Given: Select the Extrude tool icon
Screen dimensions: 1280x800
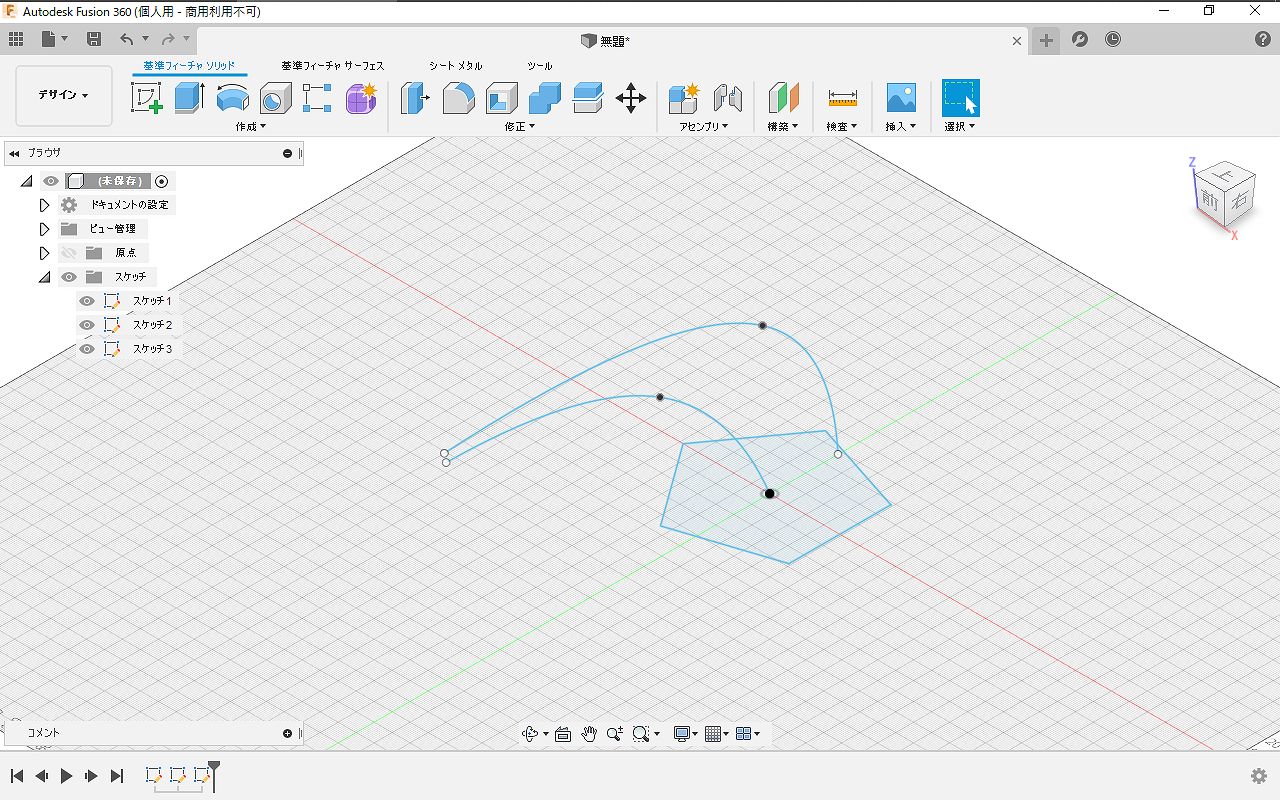Looking at the screenshot, I should 189,98.
